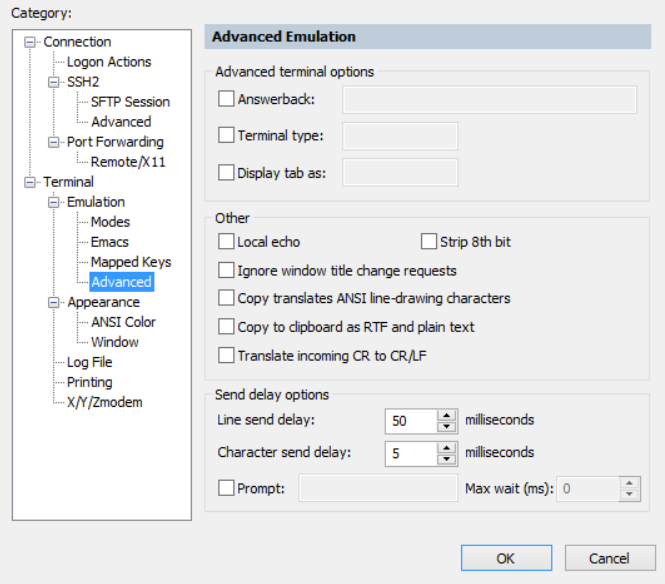The width and height of the screenshot is (665, 584).
Task: Toggle Local echo option
Action: (x=226, y=241)
